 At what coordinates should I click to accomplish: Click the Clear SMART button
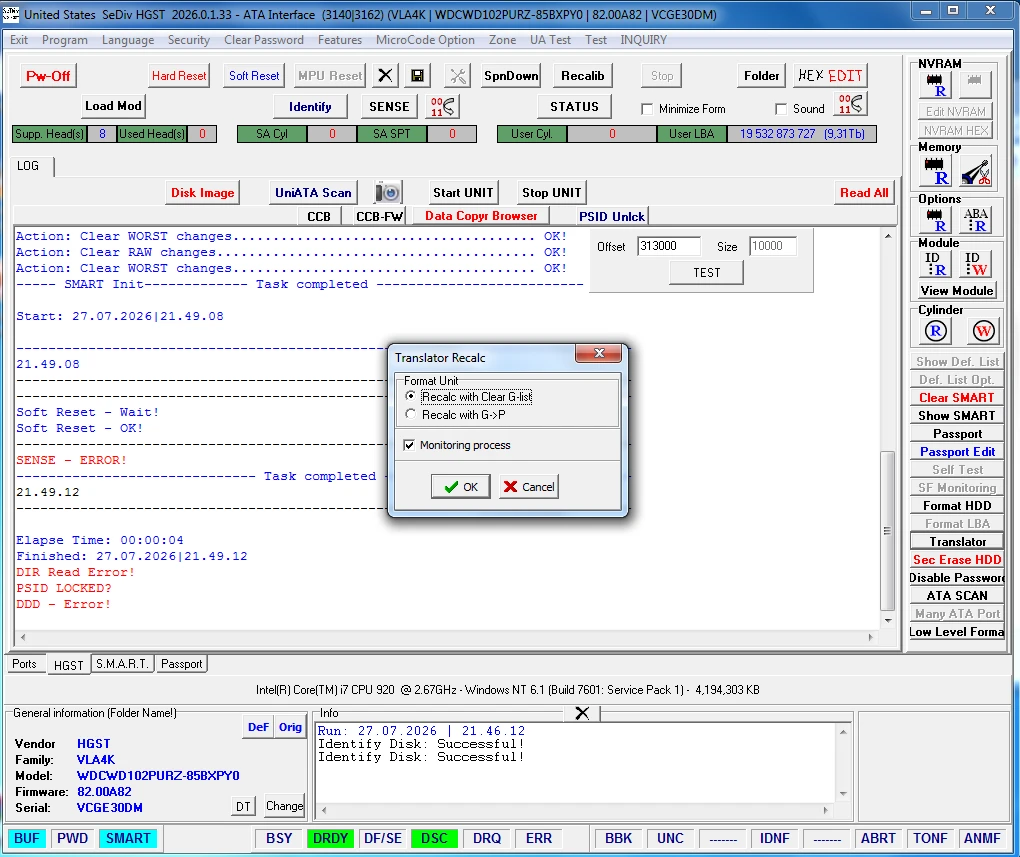956,398
